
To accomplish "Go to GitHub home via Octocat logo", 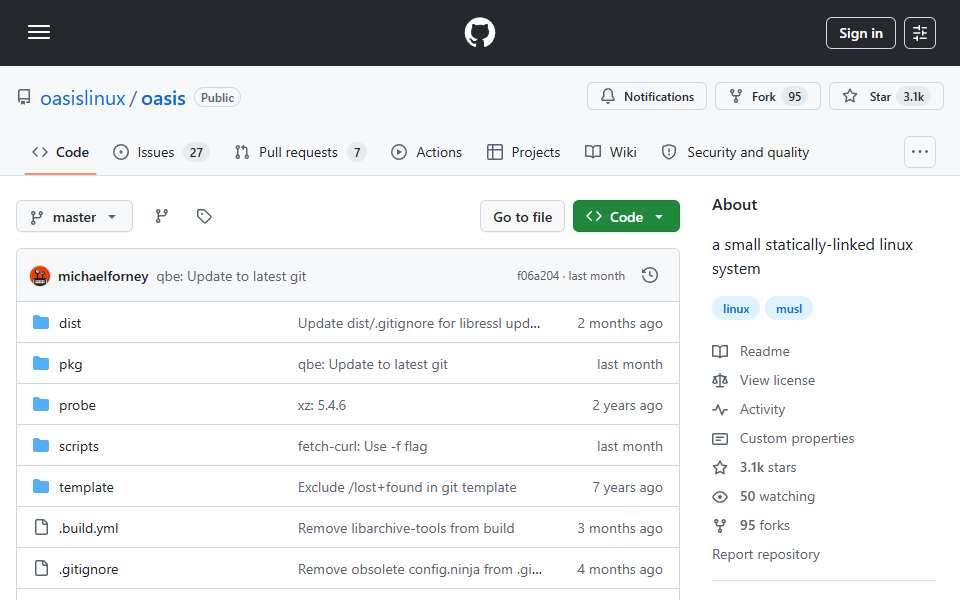I will coord(479,32).
